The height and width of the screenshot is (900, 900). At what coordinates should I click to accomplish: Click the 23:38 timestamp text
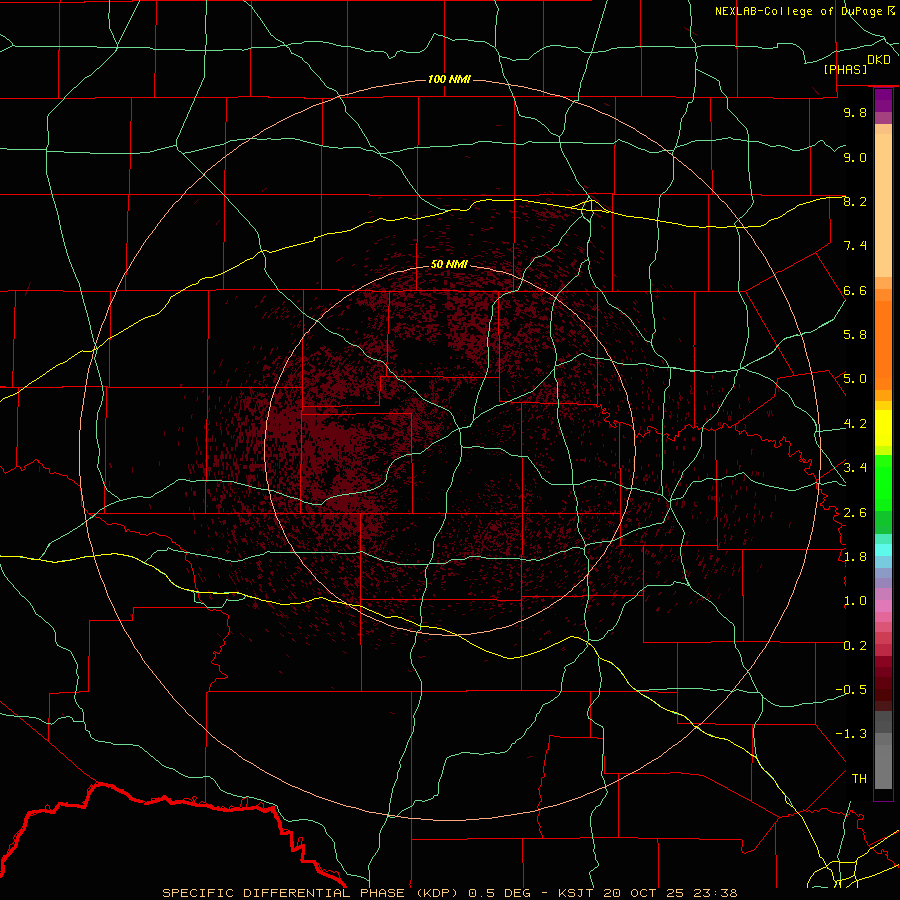click(x=715, y=893)
